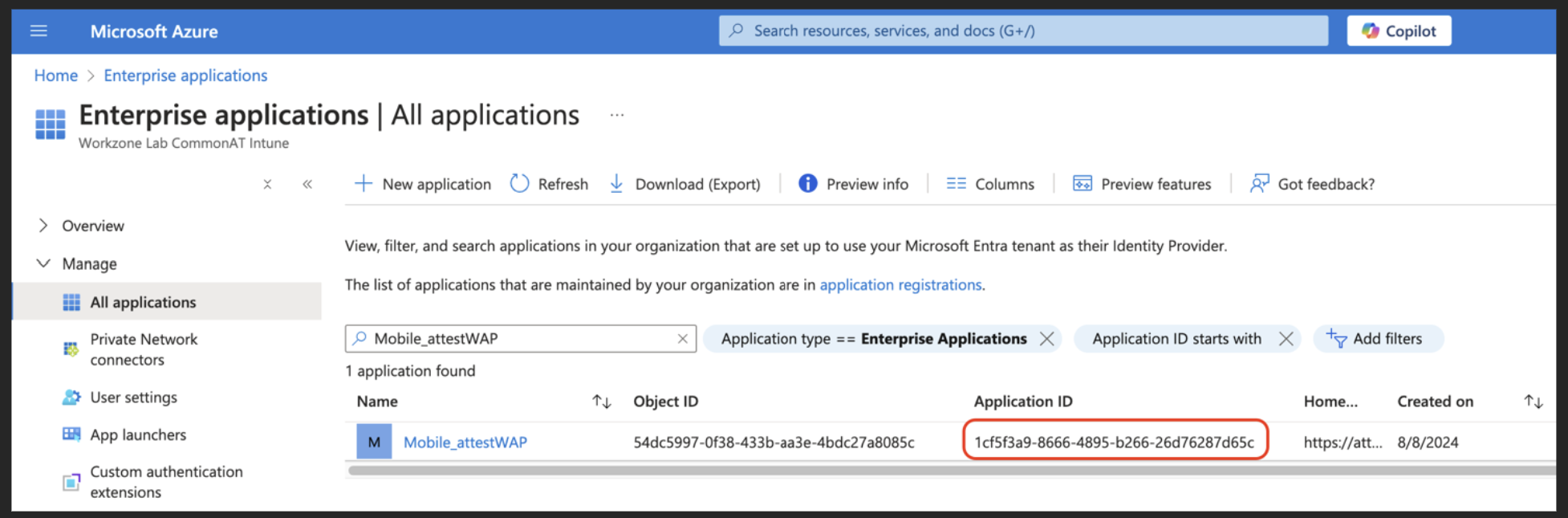Follow the application registrations link
Image resolution: width=1568 pixels, height=518 pixels.
(900, 285)
